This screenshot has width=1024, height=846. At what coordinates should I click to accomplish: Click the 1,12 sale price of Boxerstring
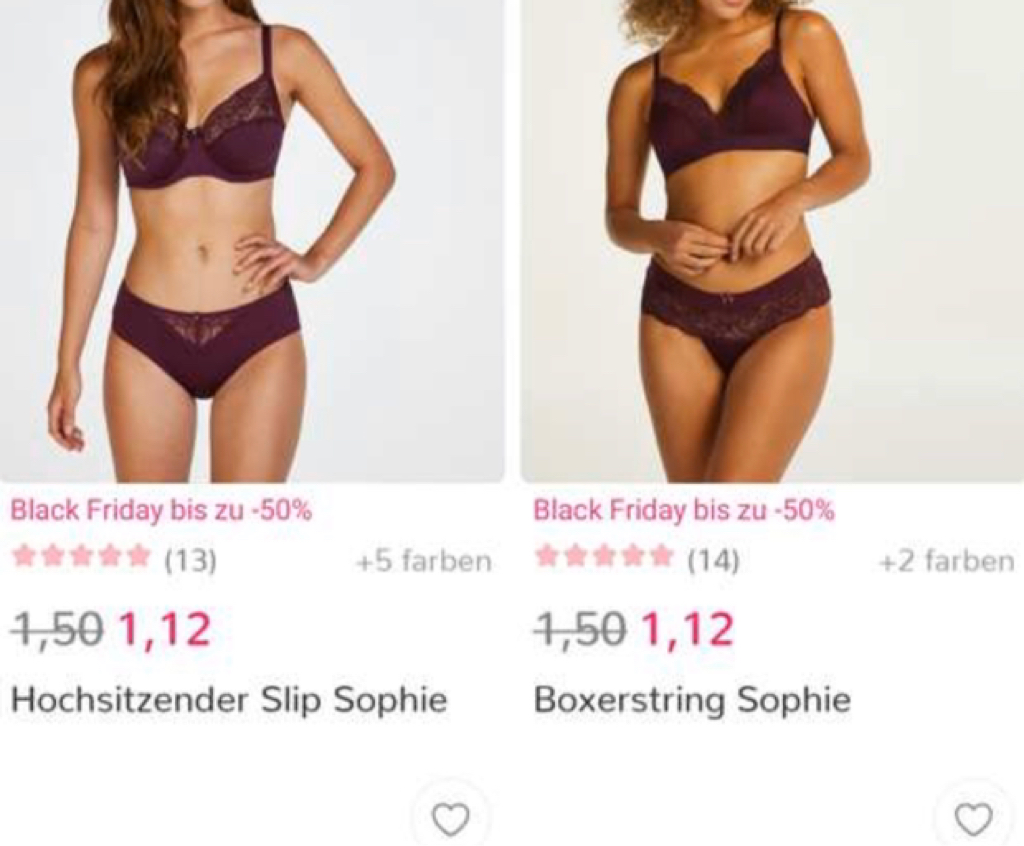[687, 628]
